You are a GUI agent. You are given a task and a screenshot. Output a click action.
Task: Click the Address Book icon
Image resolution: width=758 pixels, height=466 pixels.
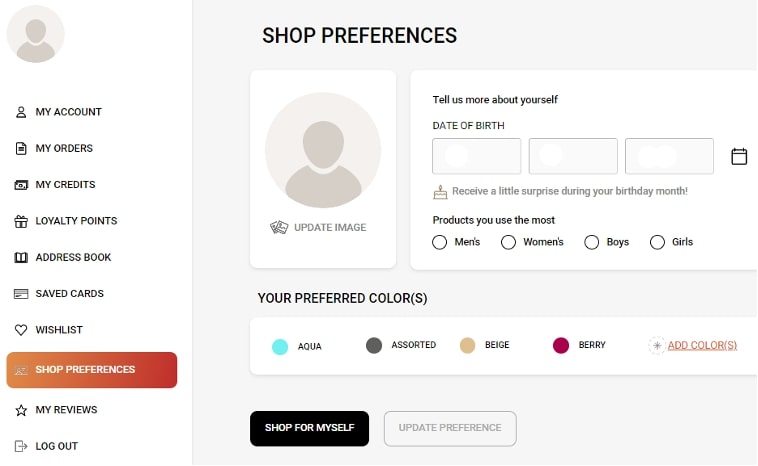click(21, 257)
